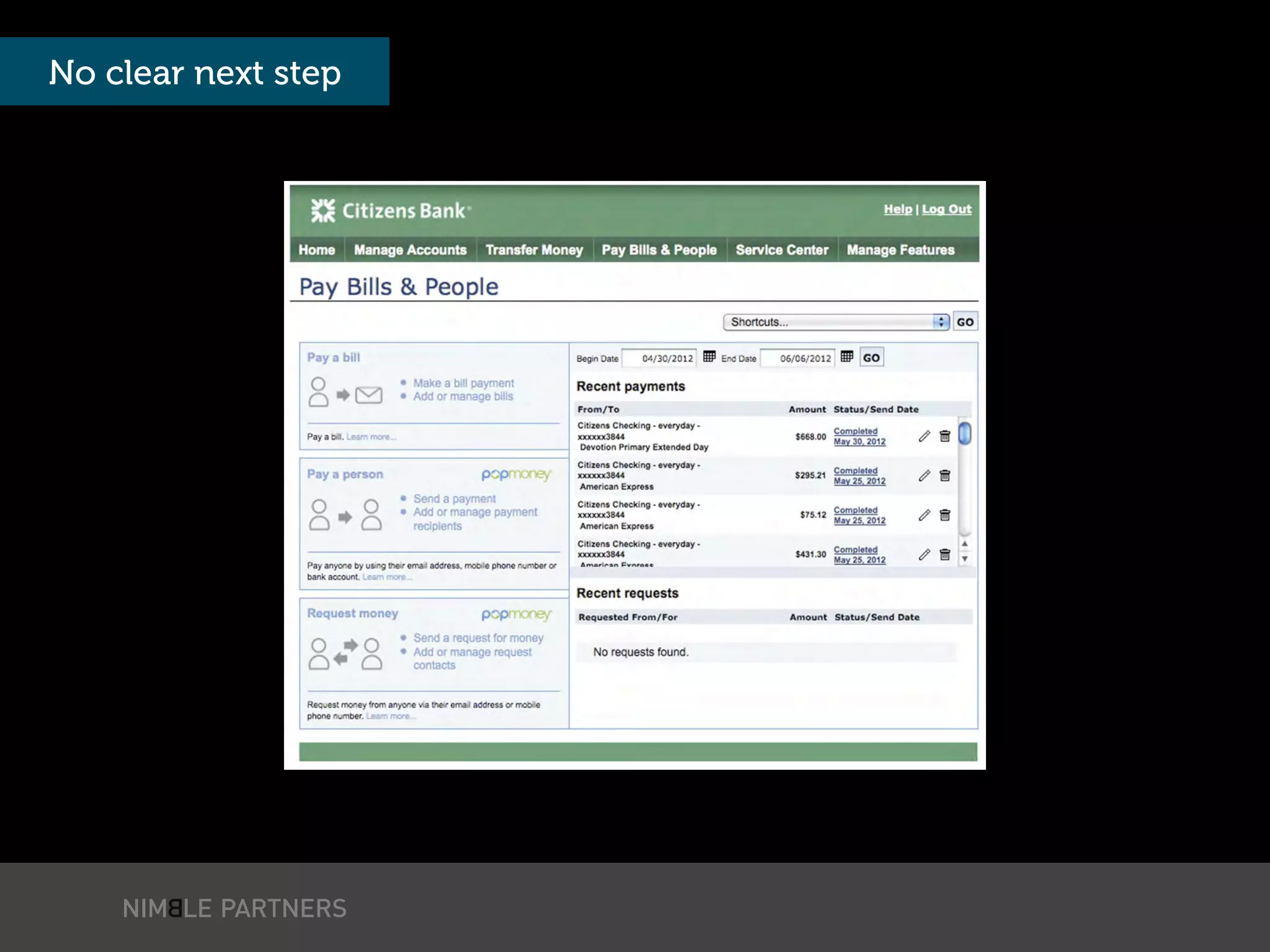Click the Begin Date calendar icon
The width and height of the screenshot is (1270, 952).
click(709, 356)
